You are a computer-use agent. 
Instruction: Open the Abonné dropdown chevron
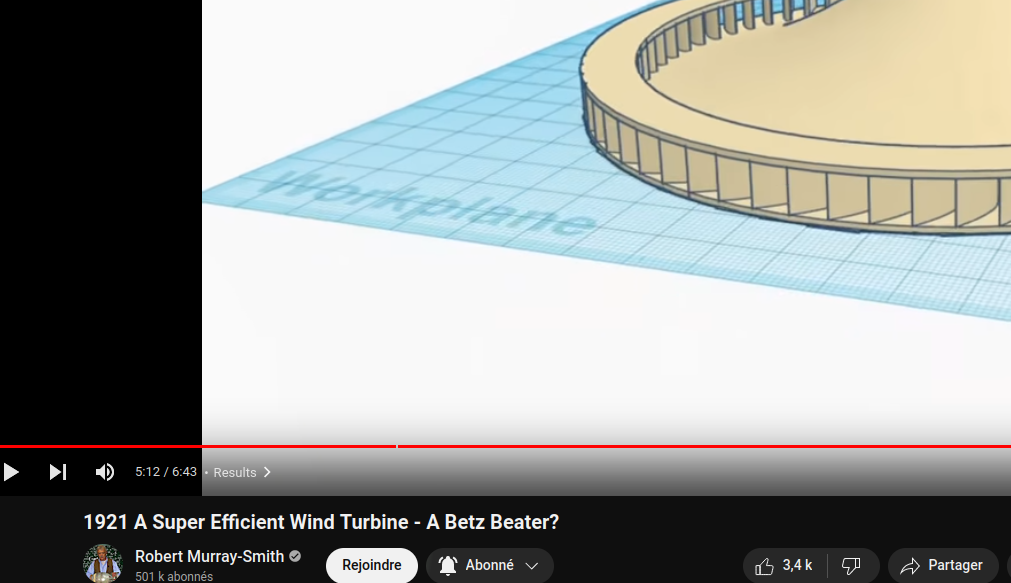click(x=532, y=566)
